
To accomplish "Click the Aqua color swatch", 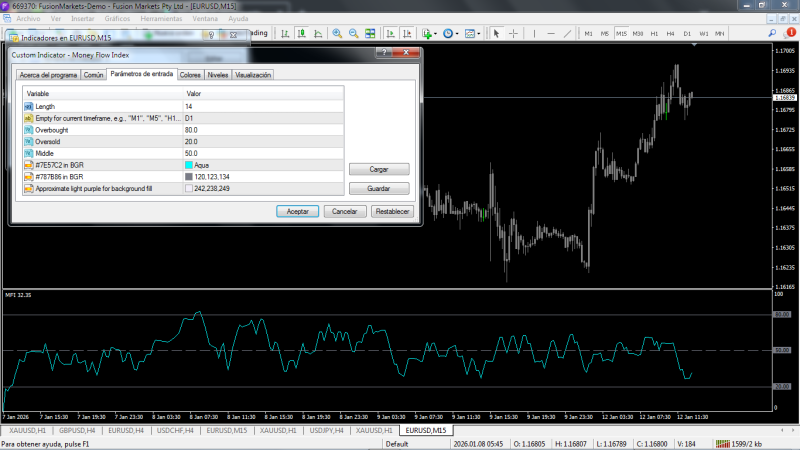I will coord(189,165).
